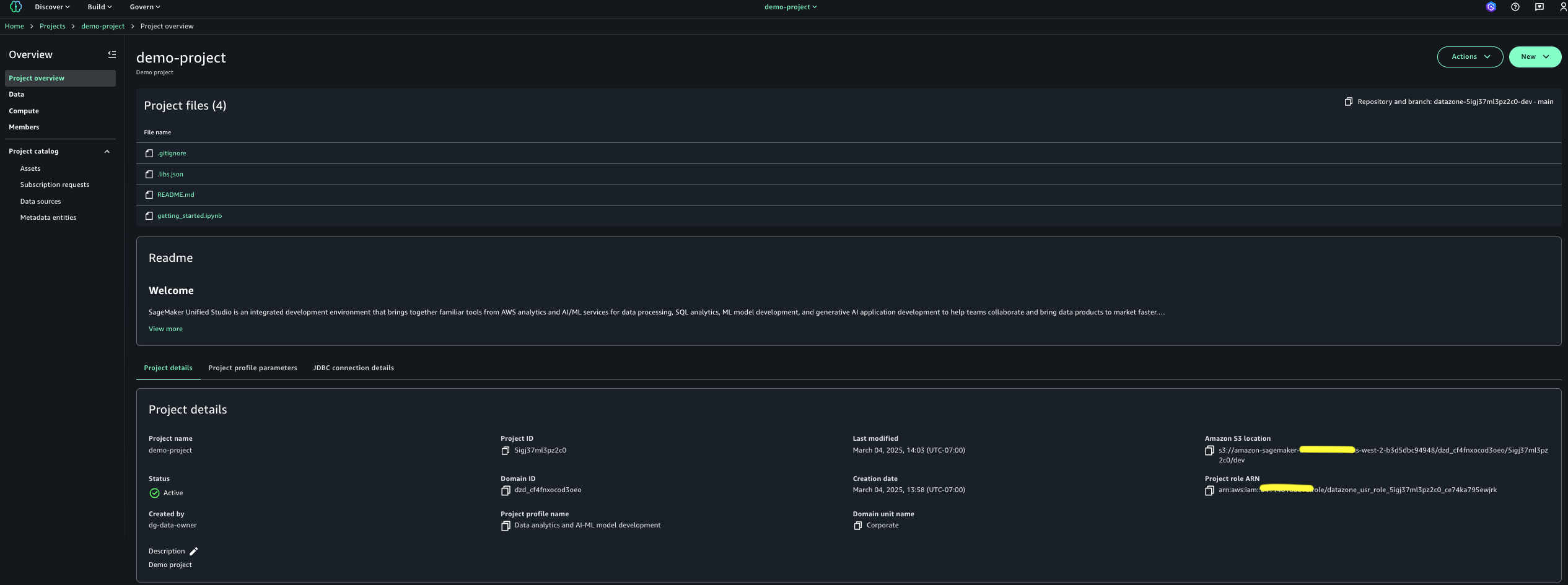Click View more in the Readme
Screen dimensions: 1568x585
(x=165, y=329)
